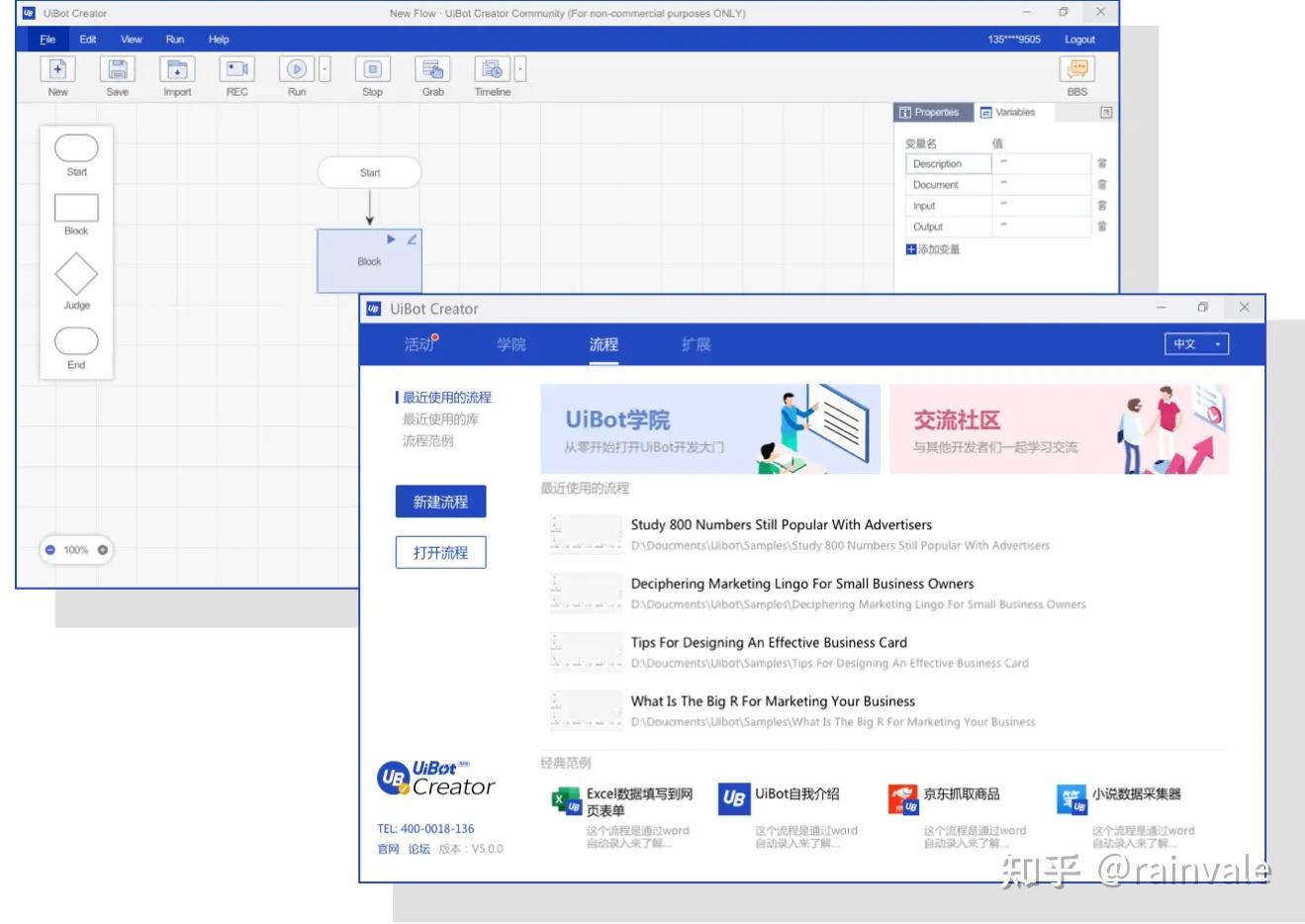Switch to the Variables tab

pyautogui.click(x=1009, y=112)
